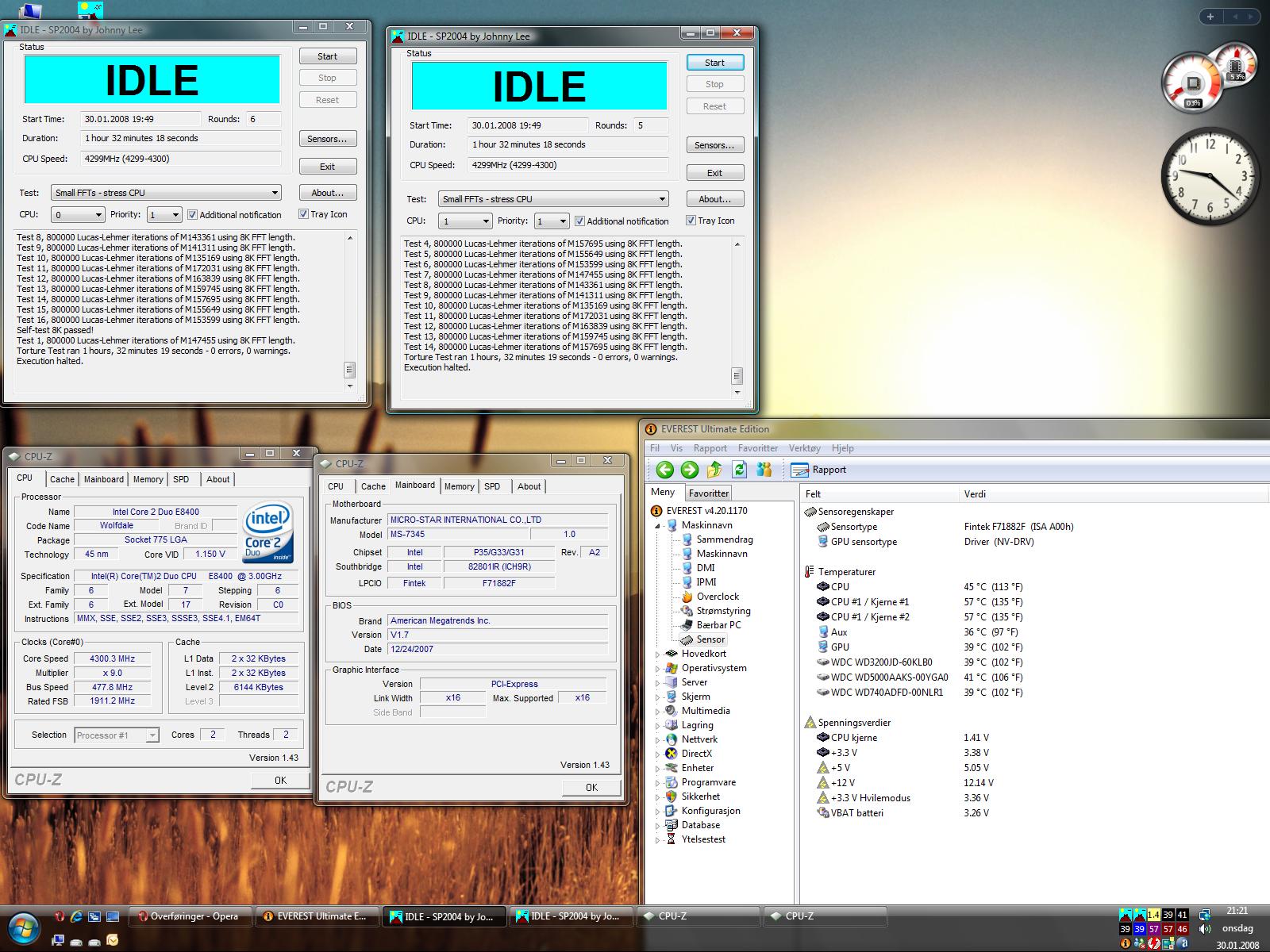
Task: Open Test dropdown in right SP2004 window
Action: point(554,199)
